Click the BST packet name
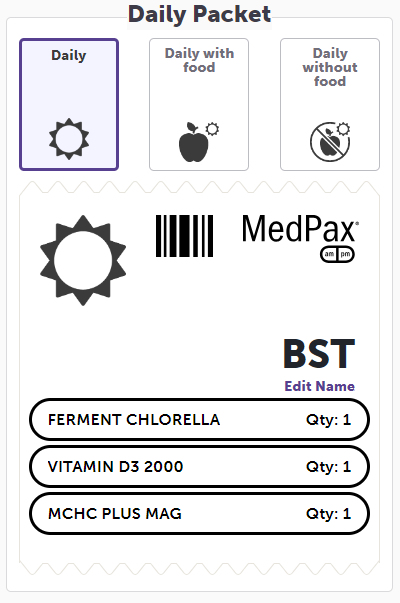 319,354
